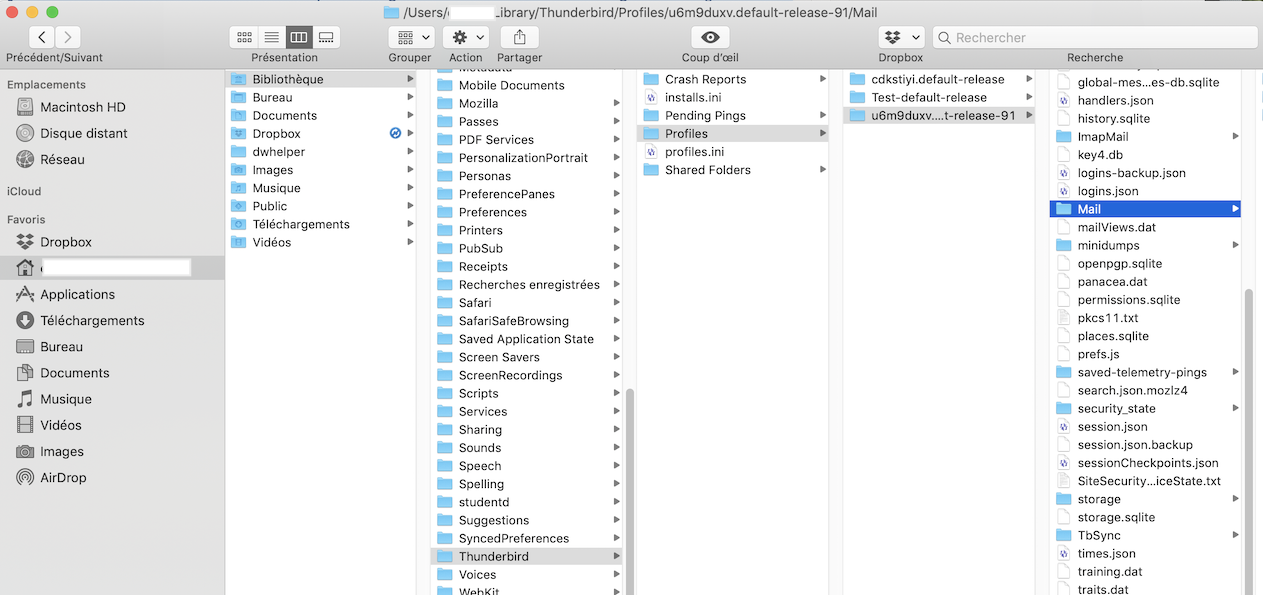
Task: Switch to column view mode
Action: pos(298,37)
